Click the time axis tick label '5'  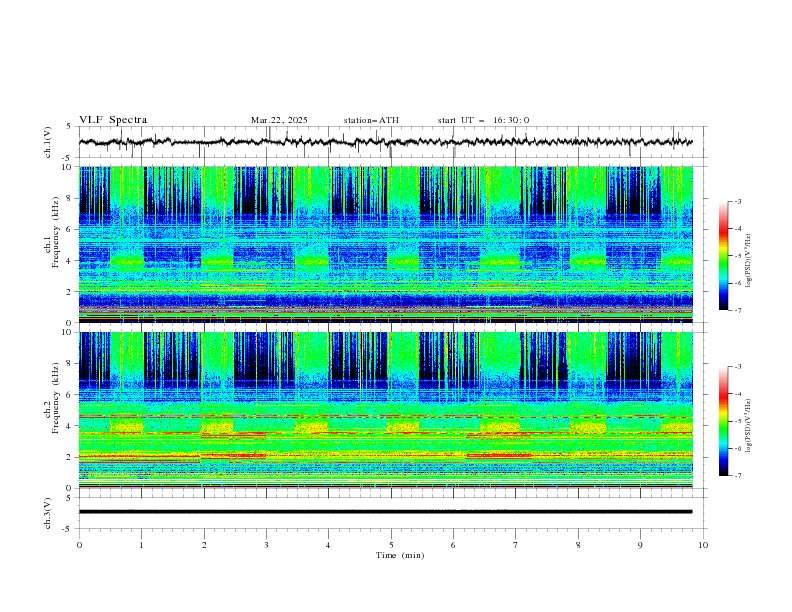coord(391,545)
